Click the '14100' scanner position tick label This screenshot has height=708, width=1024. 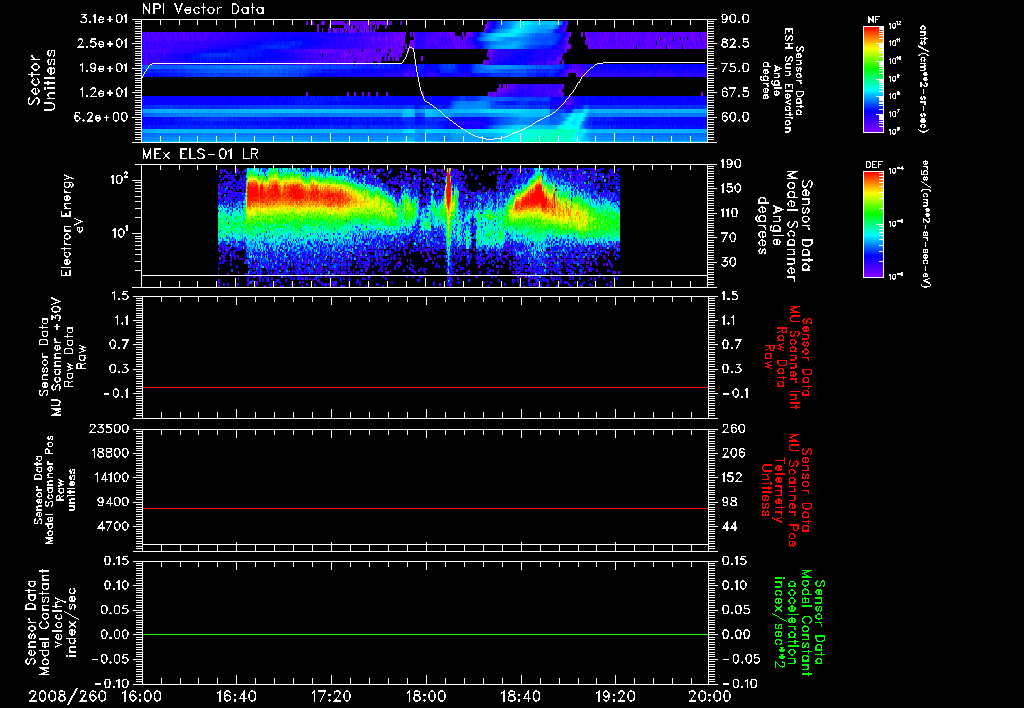[x=114, y=478]
